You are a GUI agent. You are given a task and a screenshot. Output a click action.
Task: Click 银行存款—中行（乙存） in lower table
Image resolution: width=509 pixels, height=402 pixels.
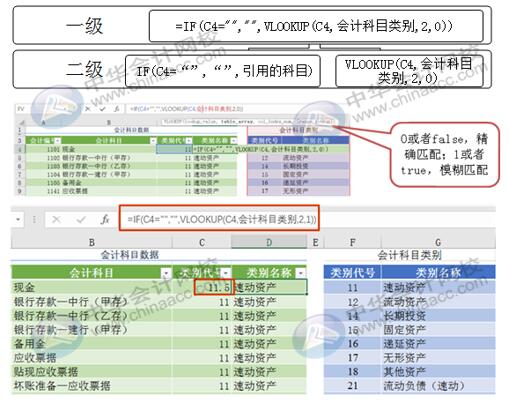tap(92, 316)
